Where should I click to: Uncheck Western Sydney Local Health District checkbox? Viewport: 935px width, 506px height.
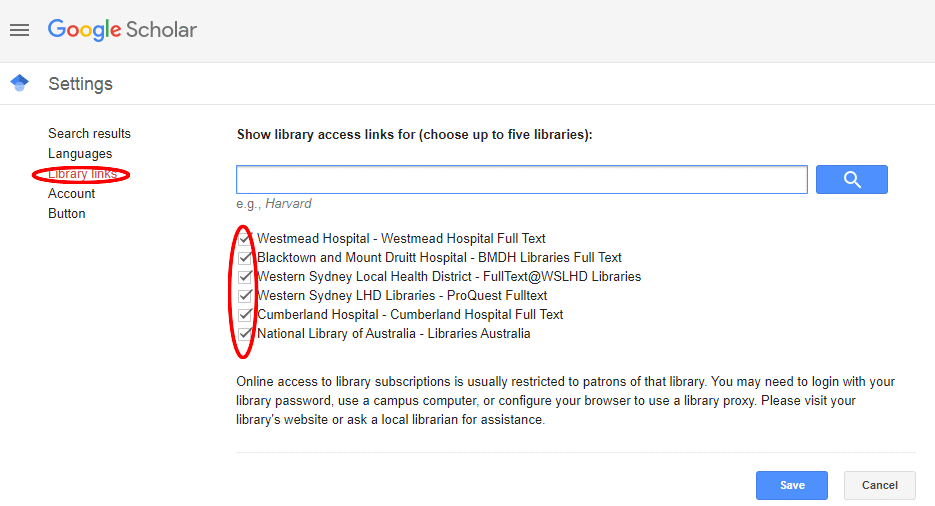tap(245, 277)
